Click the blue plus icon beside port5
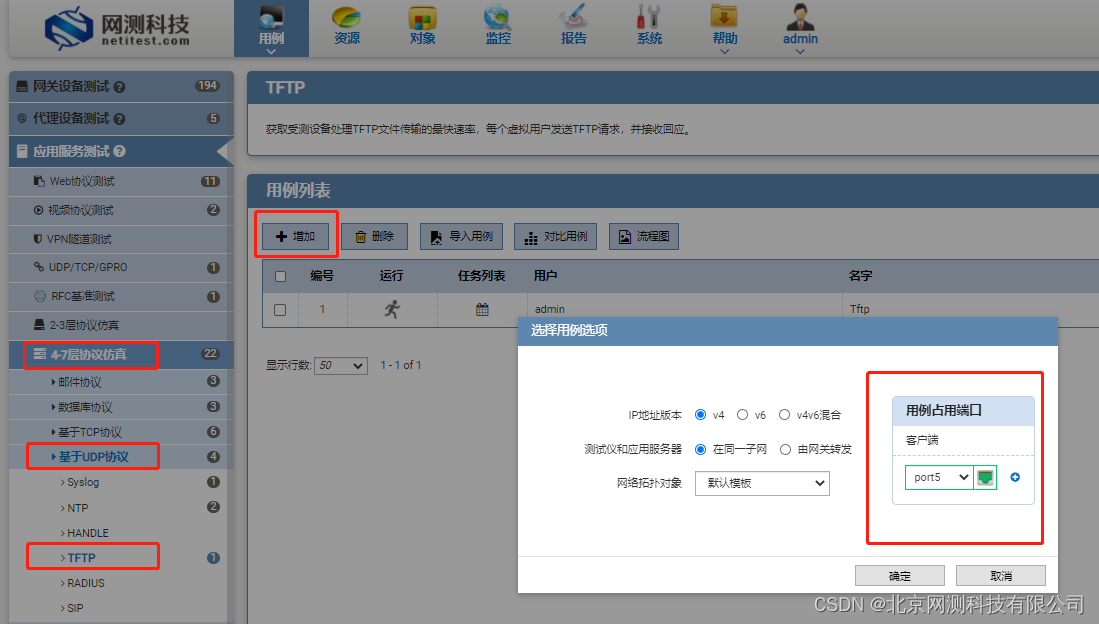This screenshot has height=624, width=1099. coord(1014,477)
